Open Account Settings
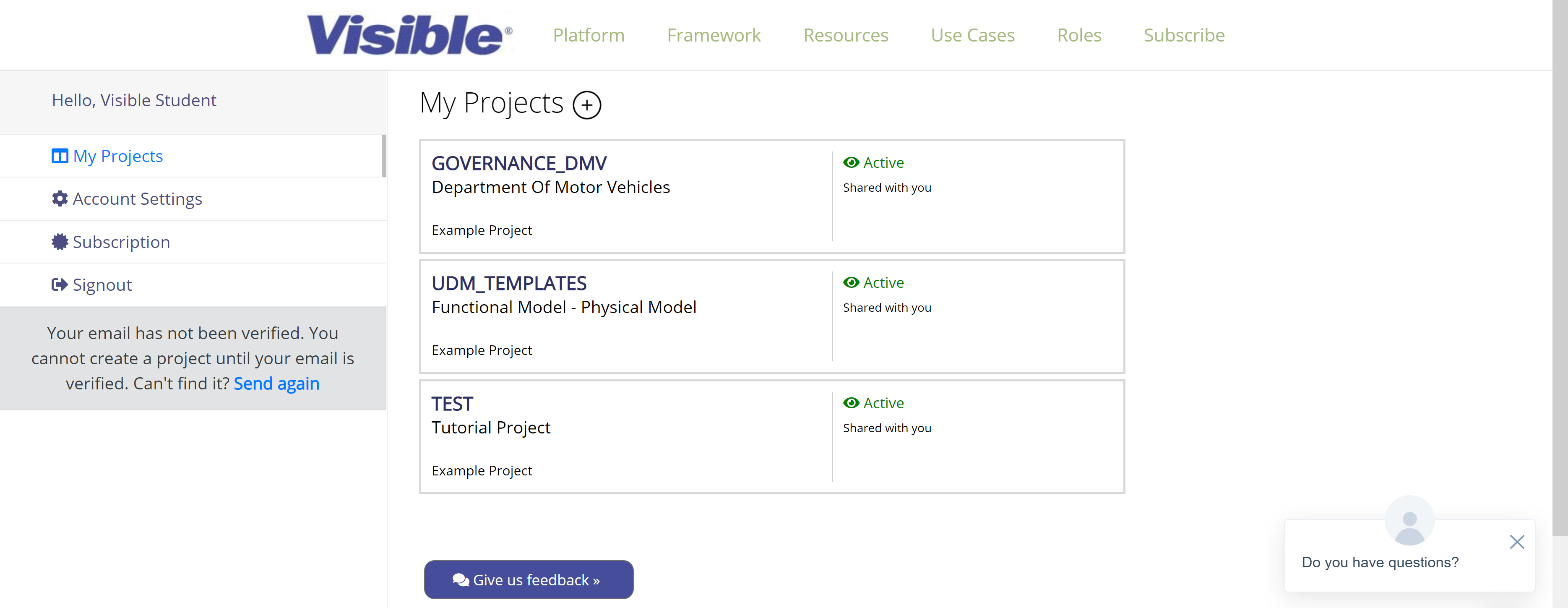The width and height of the screenshot is (1568, 608). [x=138, y=199]
